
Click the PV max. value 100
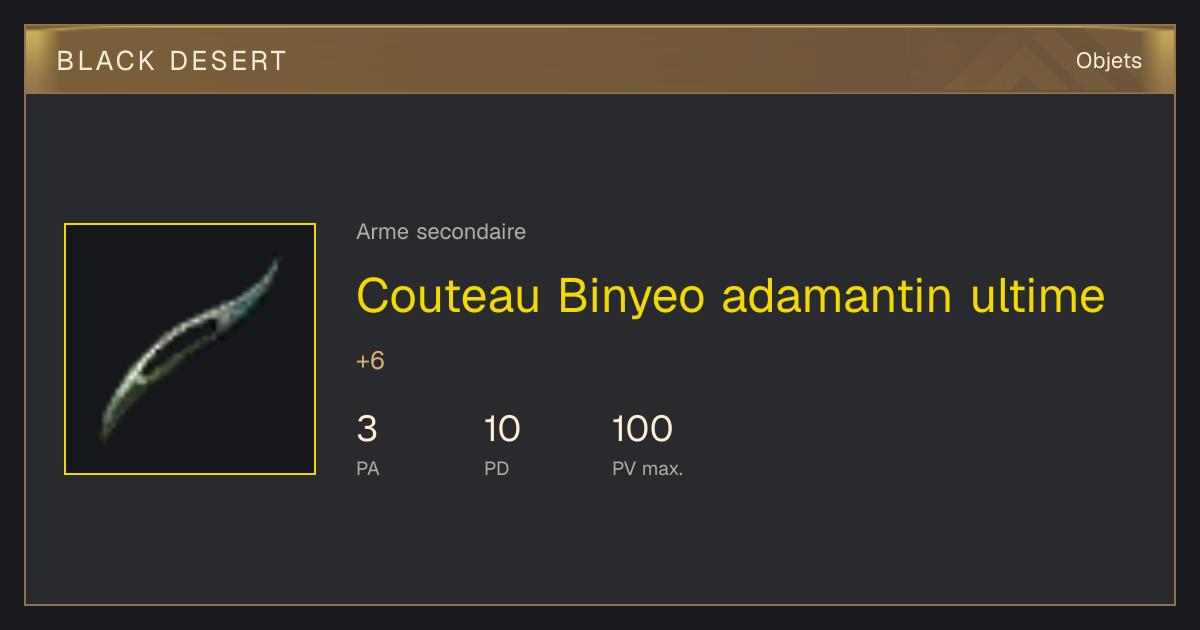(642, 429)
